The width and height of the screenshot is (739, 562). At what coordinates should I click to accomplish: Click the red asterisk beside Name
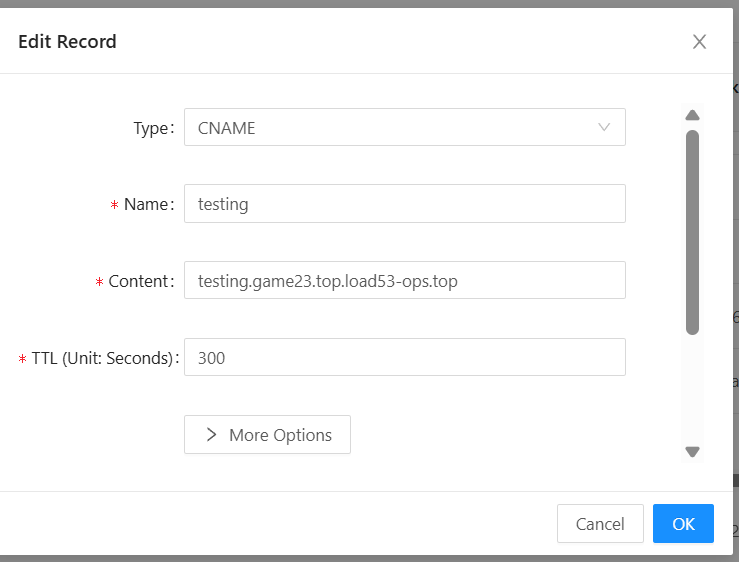tap(114, 205)
